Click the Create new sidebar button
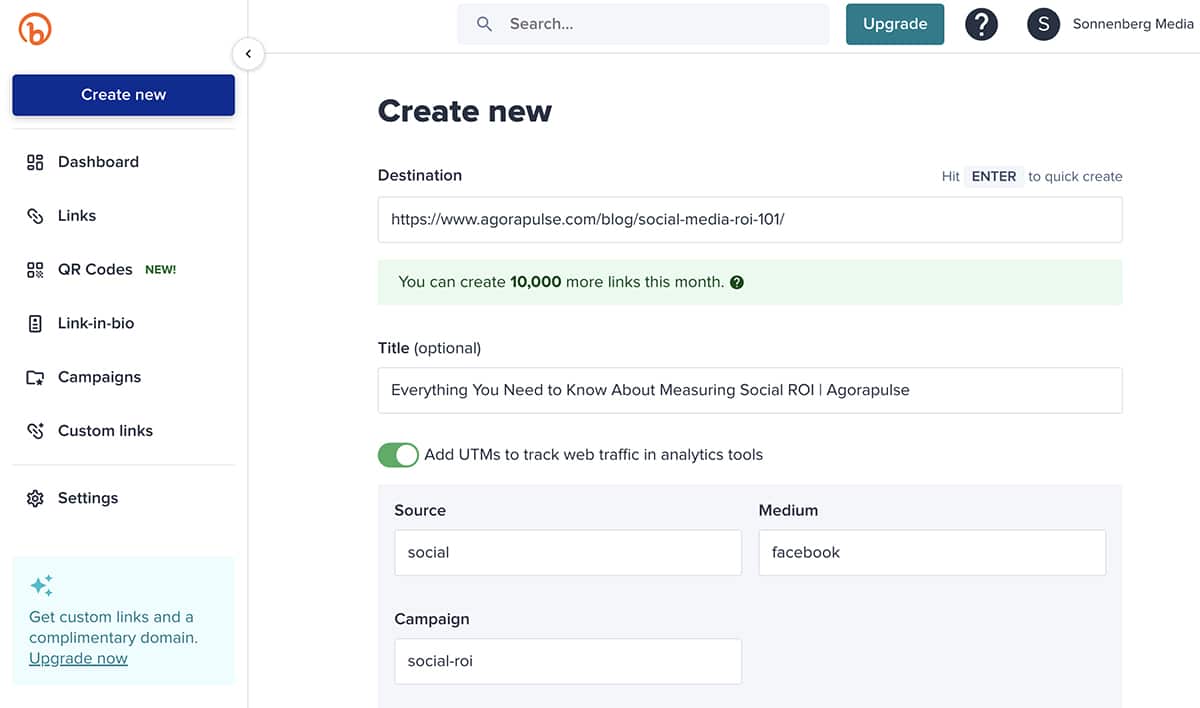1200x708 pixels. pyautogui.click(x=124, y=95)
